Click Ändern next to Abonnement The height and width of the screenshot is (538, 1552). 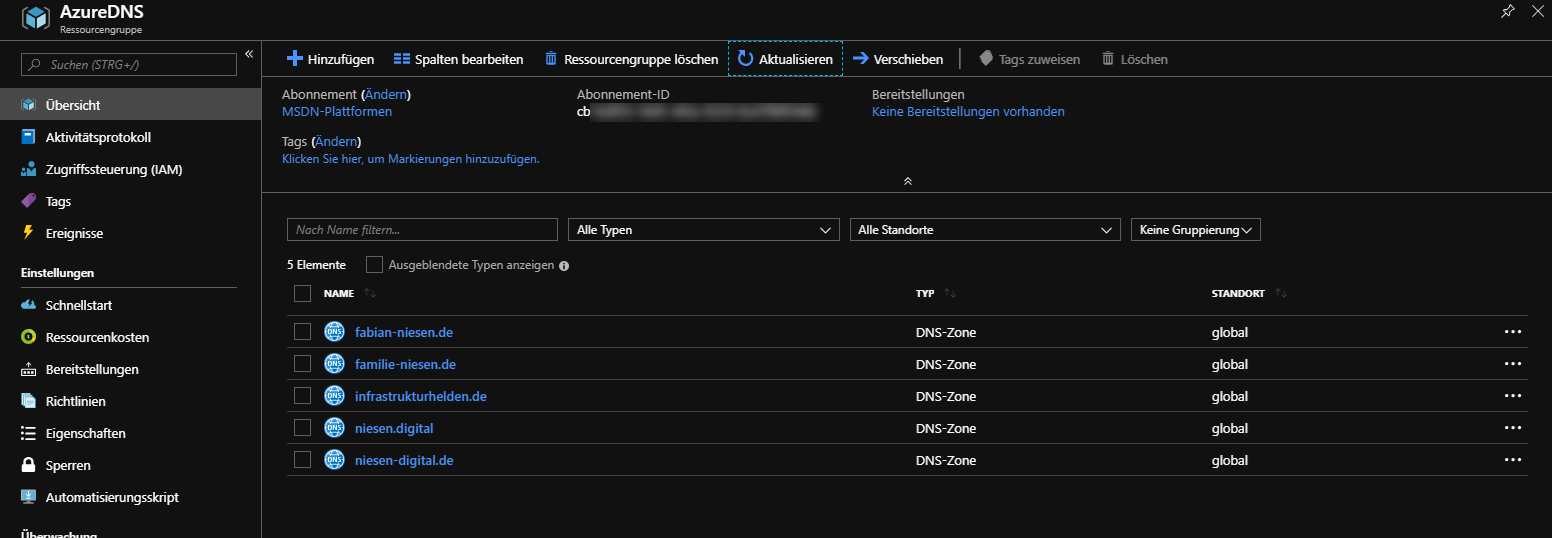coord(386,94)
